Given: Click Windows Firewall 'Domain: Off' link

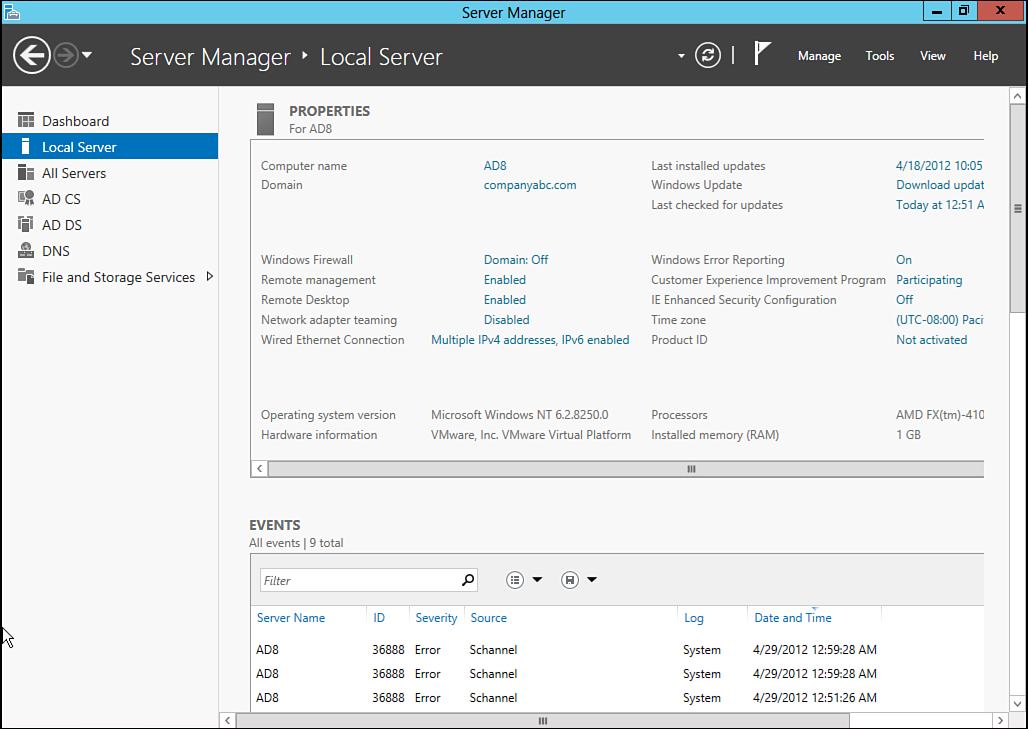Looking at the screenshot, I should click(516, 260).
